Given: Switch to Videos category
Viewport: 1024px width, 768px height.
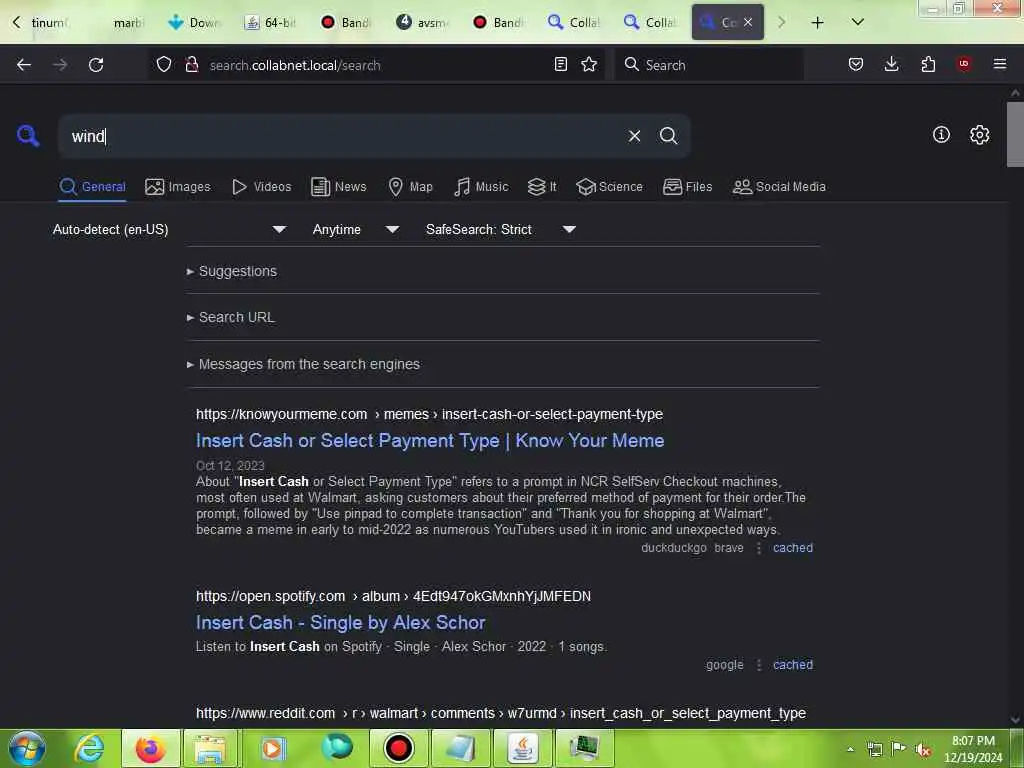Looking at the screenshot, I should (x=261, y=187).
